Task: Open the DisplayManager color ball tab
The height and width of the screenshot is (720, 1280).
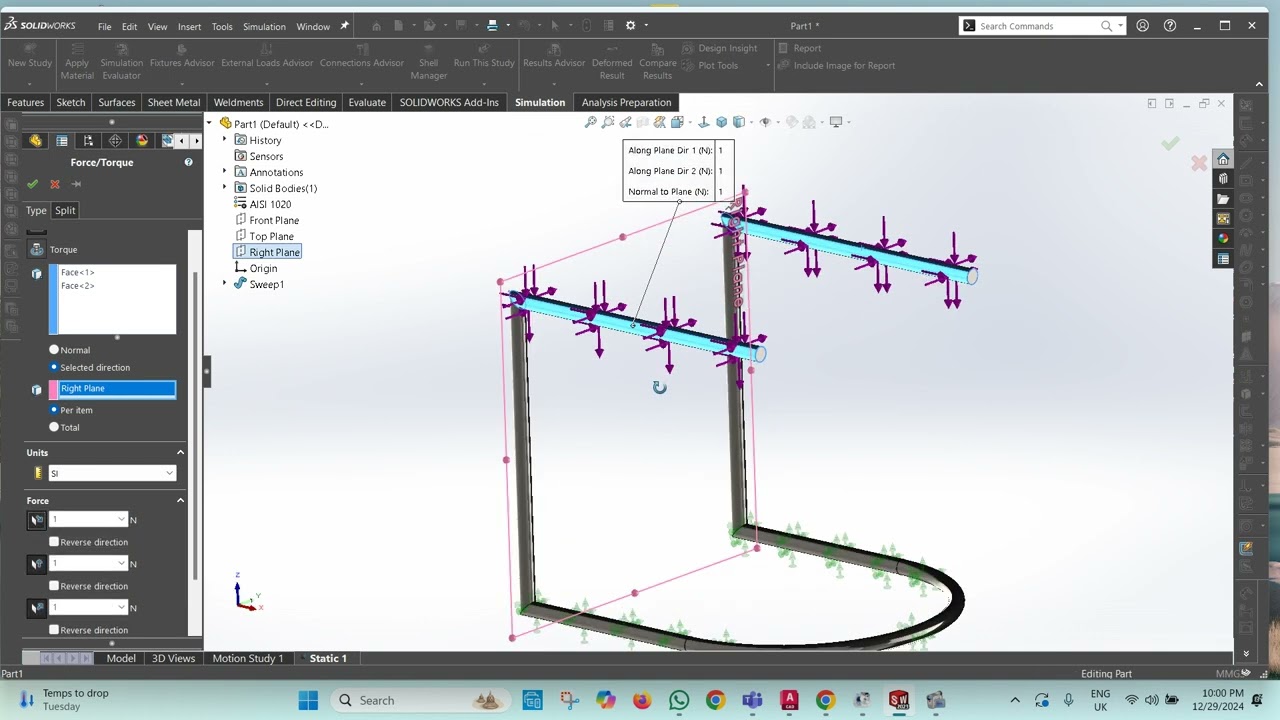Action: click(x=141, y=141)
